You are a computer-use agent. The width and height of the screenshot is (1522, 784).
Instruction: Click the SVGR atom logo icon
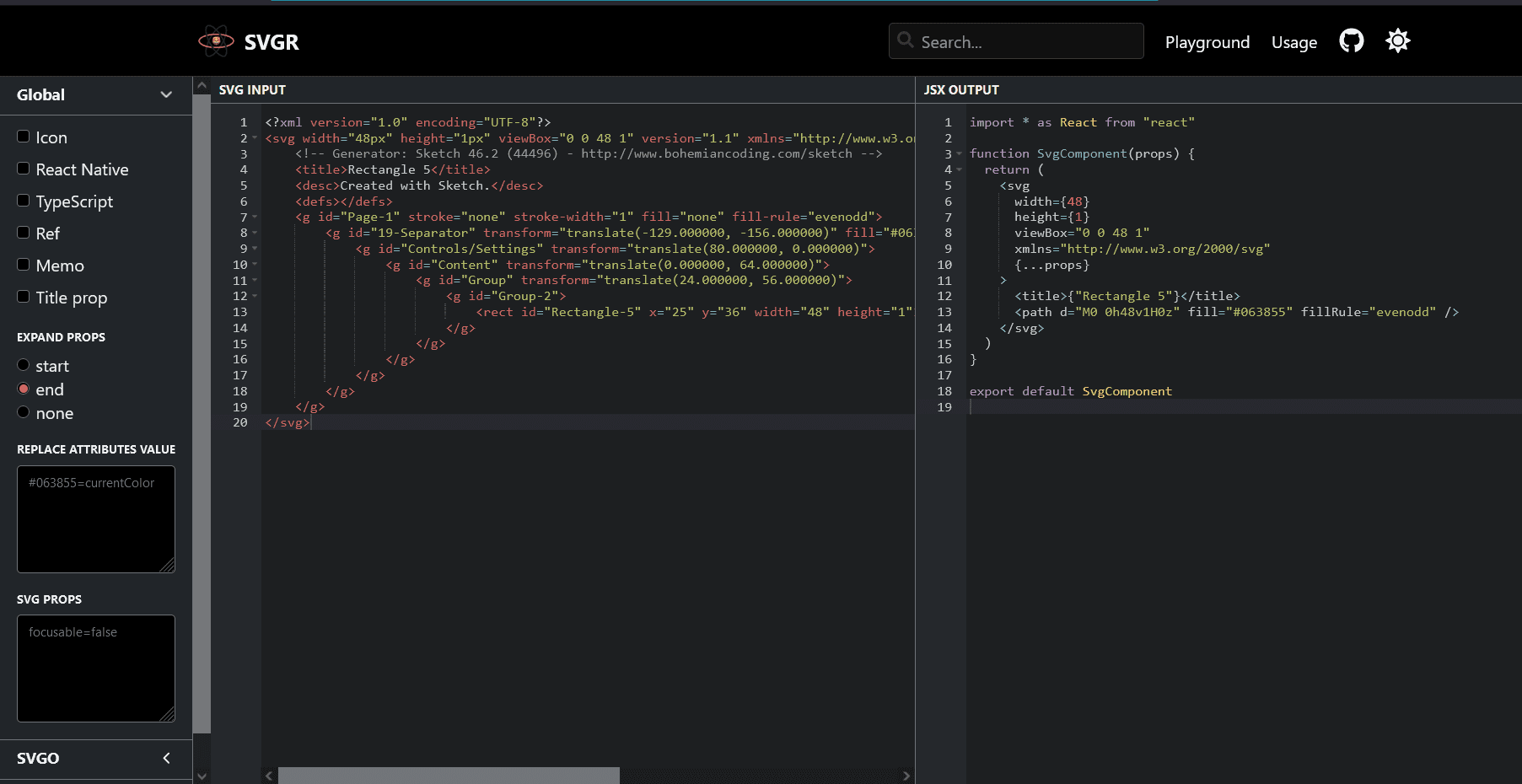[216, 41]
